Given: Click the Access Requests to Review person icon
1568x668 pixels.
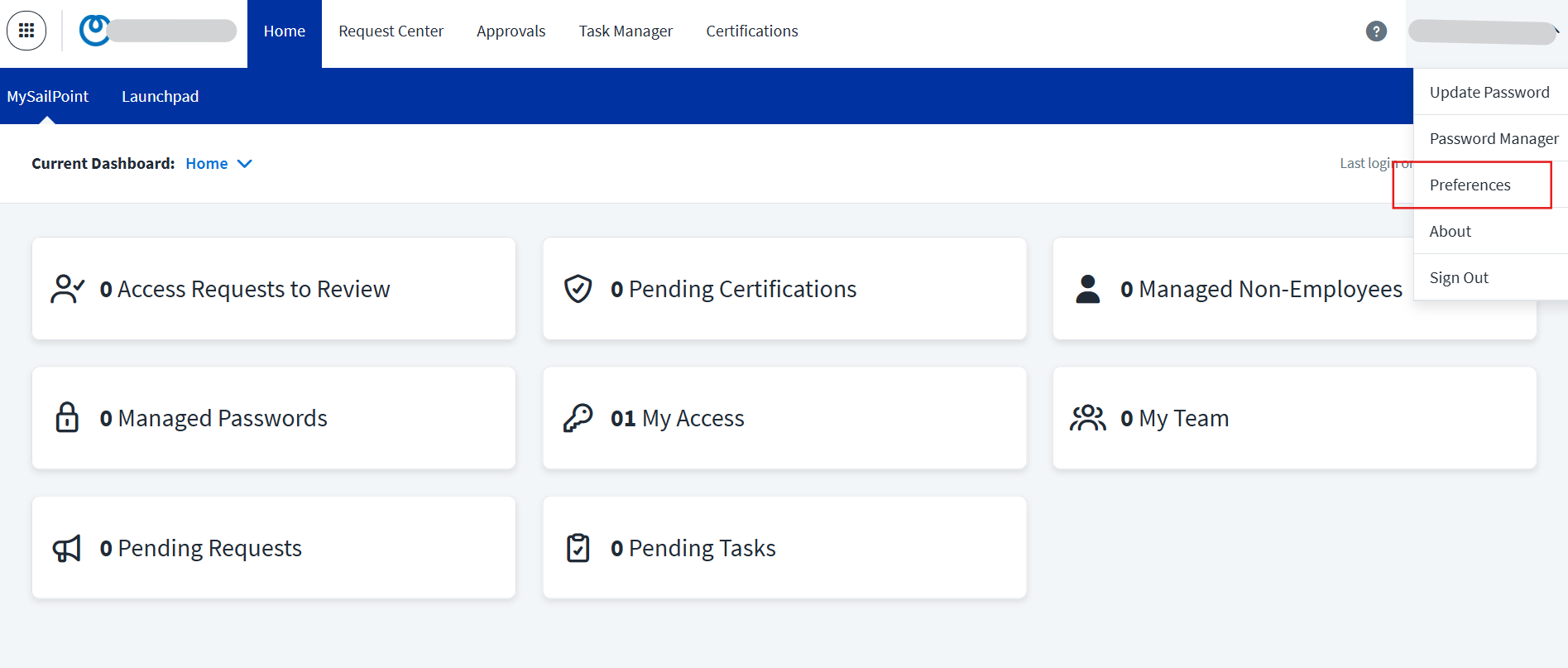Looking at the screenshot, I should pyautogui.click(x=67, y=289).
